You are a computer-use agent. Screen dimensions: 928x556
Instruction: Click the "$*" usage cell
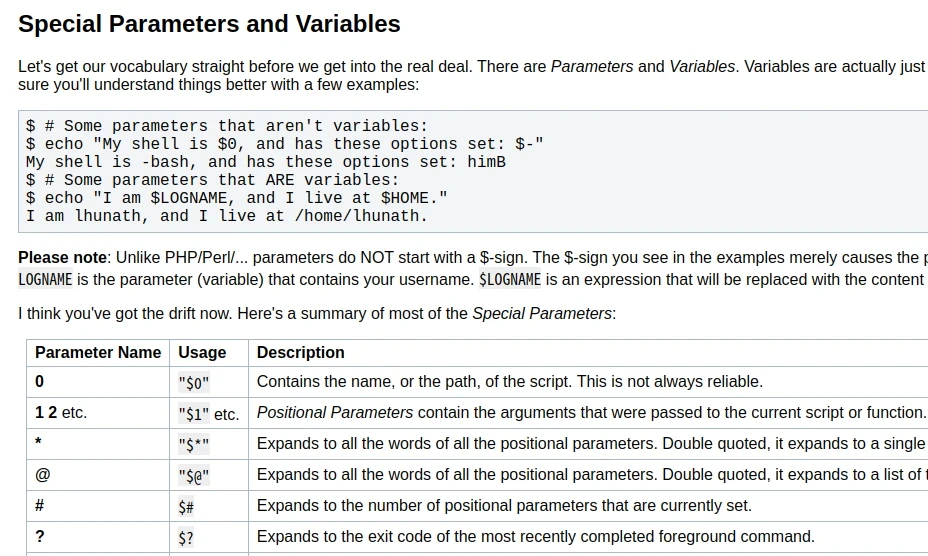tap(194, 445)
